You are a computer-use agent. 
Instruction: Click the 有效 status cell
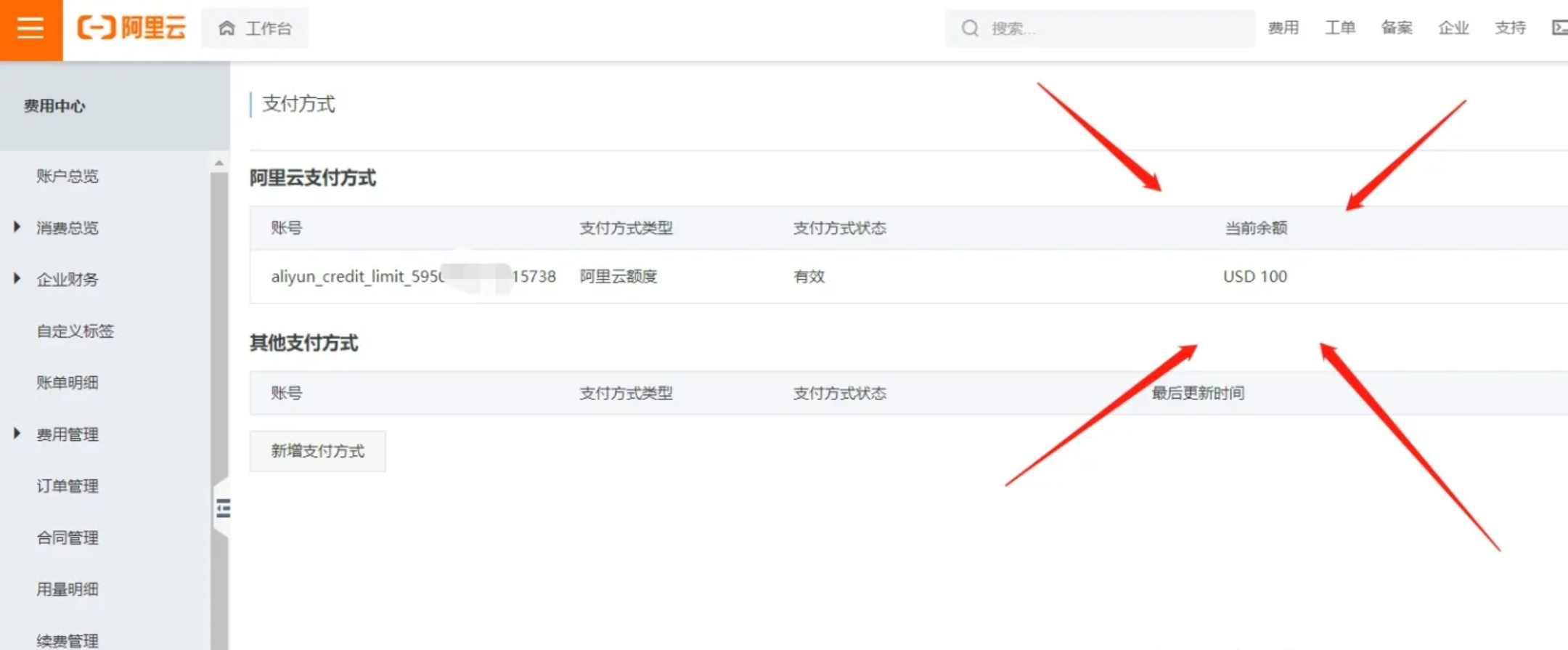pyautogui.click(x=809, y=277)
